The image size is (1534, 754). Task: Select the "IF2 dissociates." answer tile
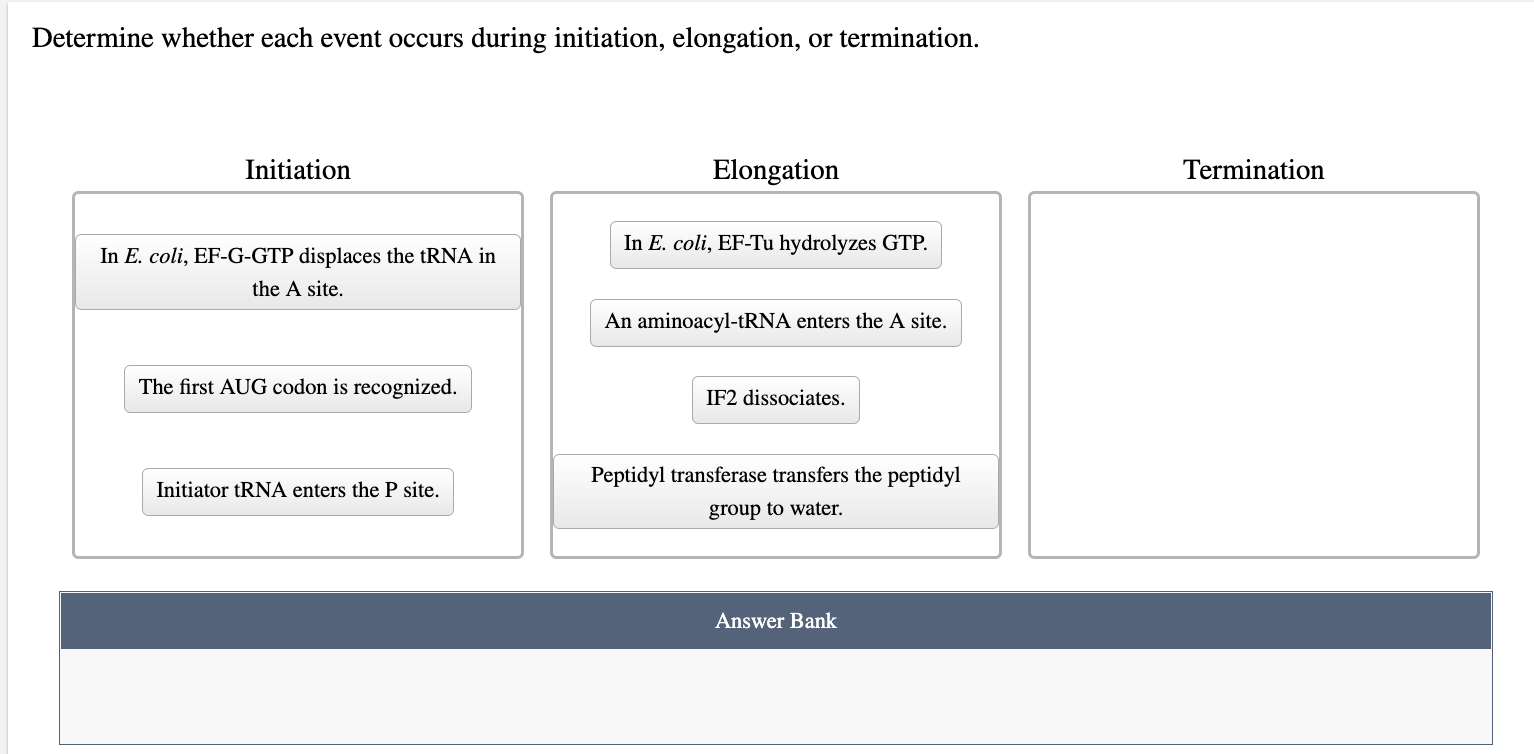775,398
